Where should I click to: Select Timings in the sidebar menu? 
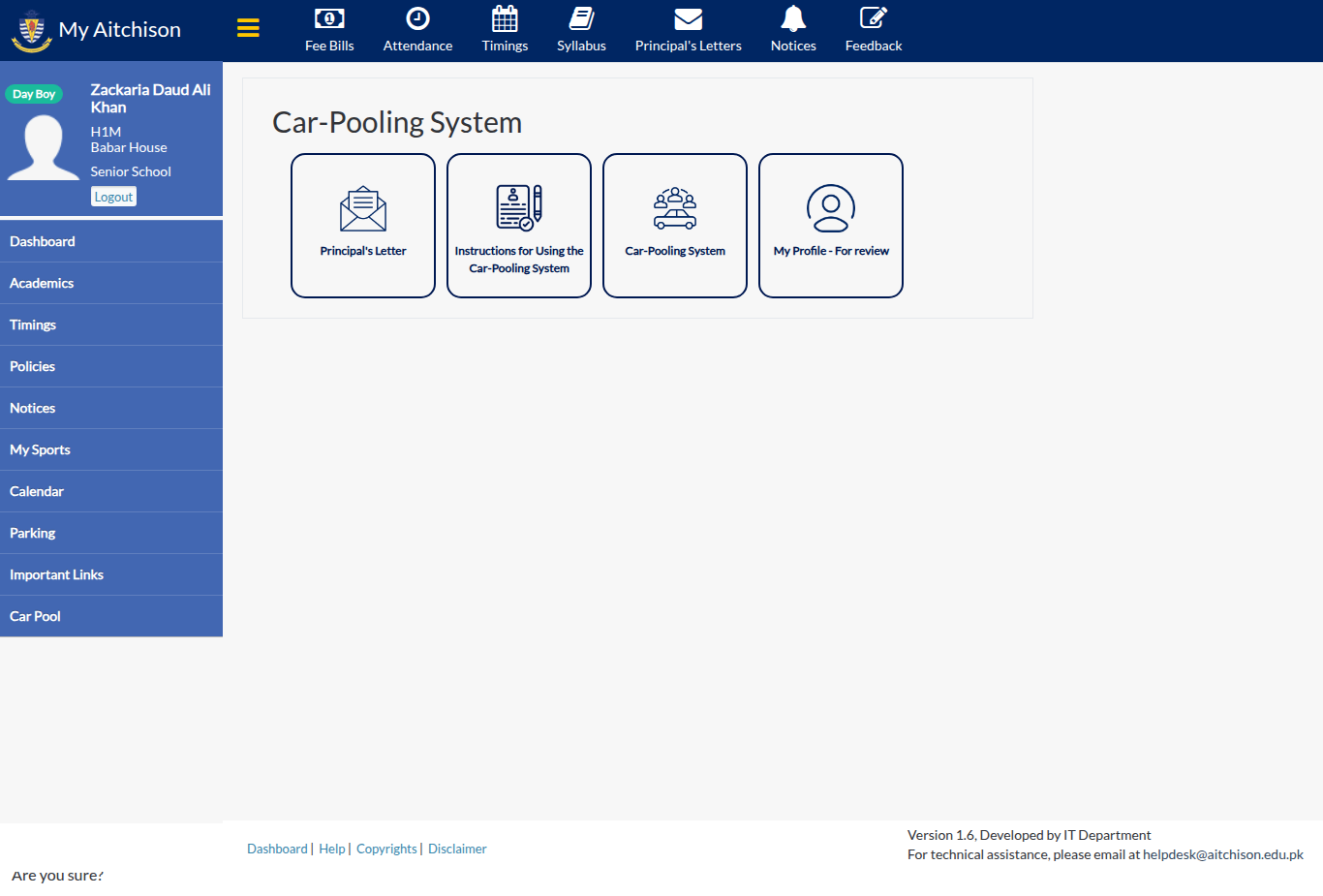pyautogui.click(x=111, y=324)
